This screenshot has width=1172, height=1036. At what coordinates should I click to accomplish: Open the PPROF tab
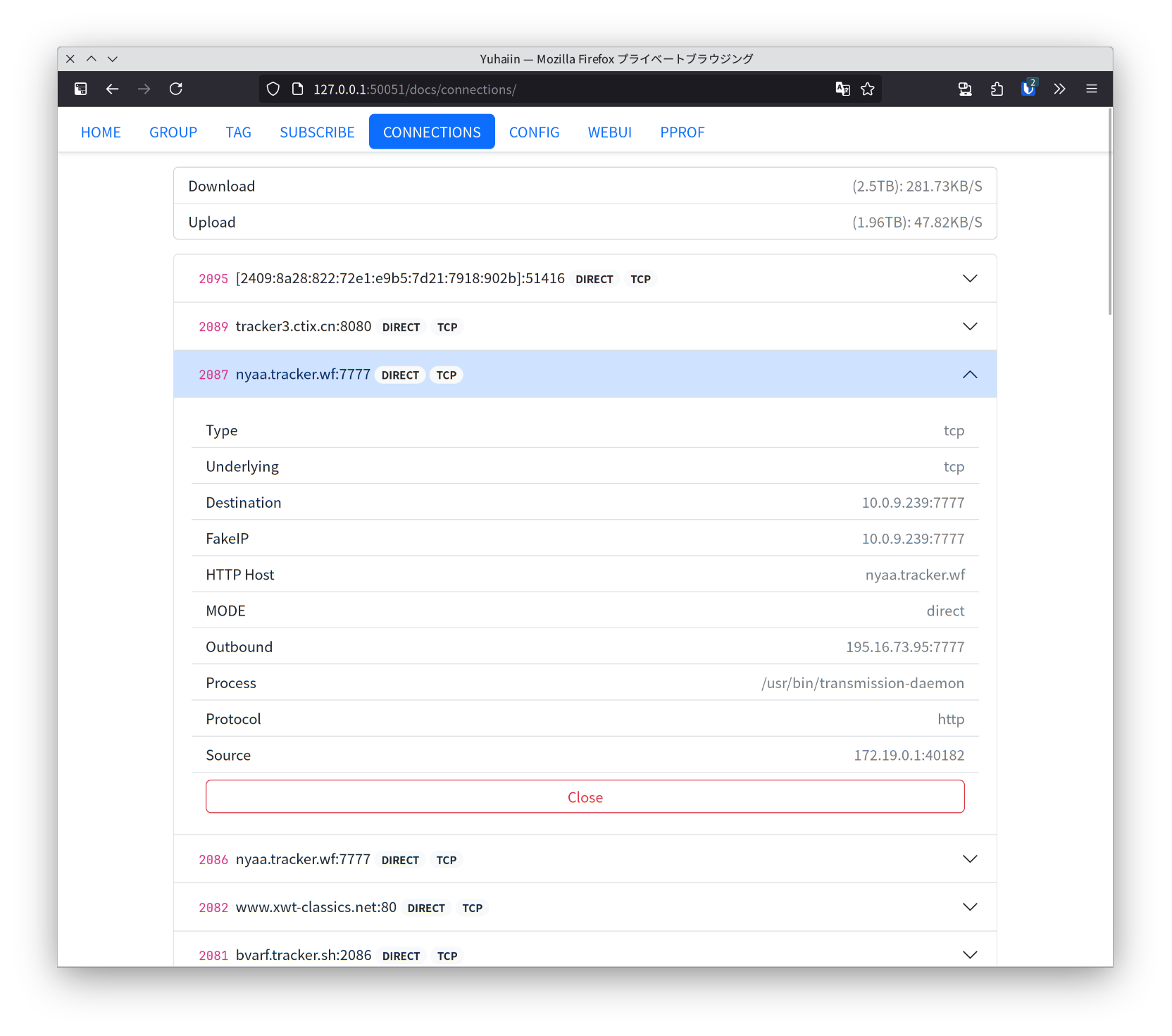(682, 132)
